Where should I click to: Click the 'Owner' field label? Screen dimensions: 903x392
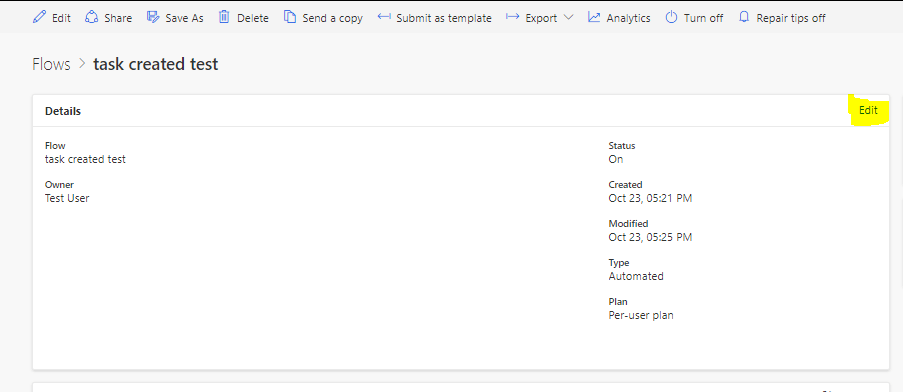point(59,185)
